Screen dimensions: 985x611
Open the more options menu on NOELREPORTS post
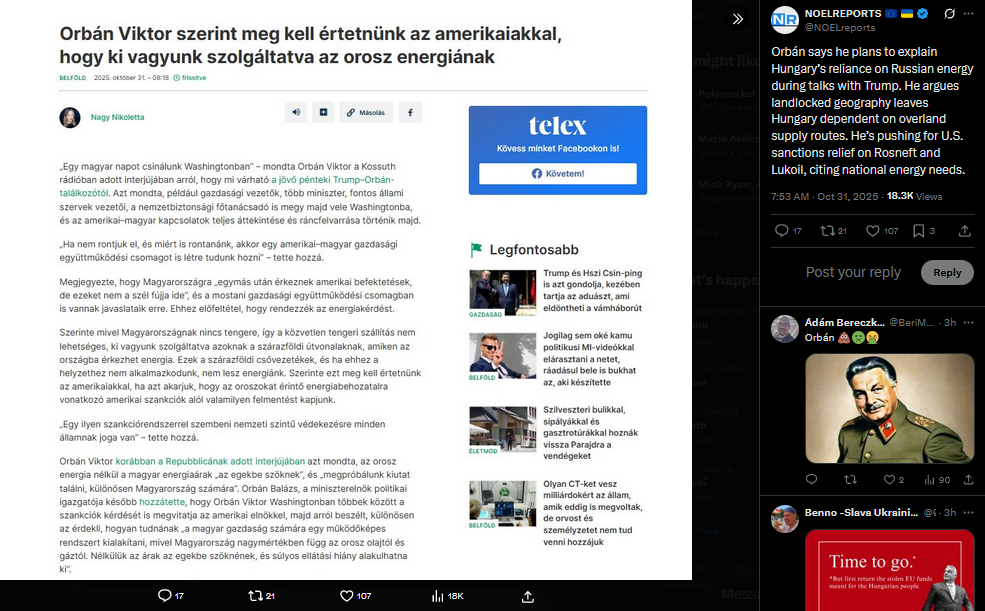point(968,14)
